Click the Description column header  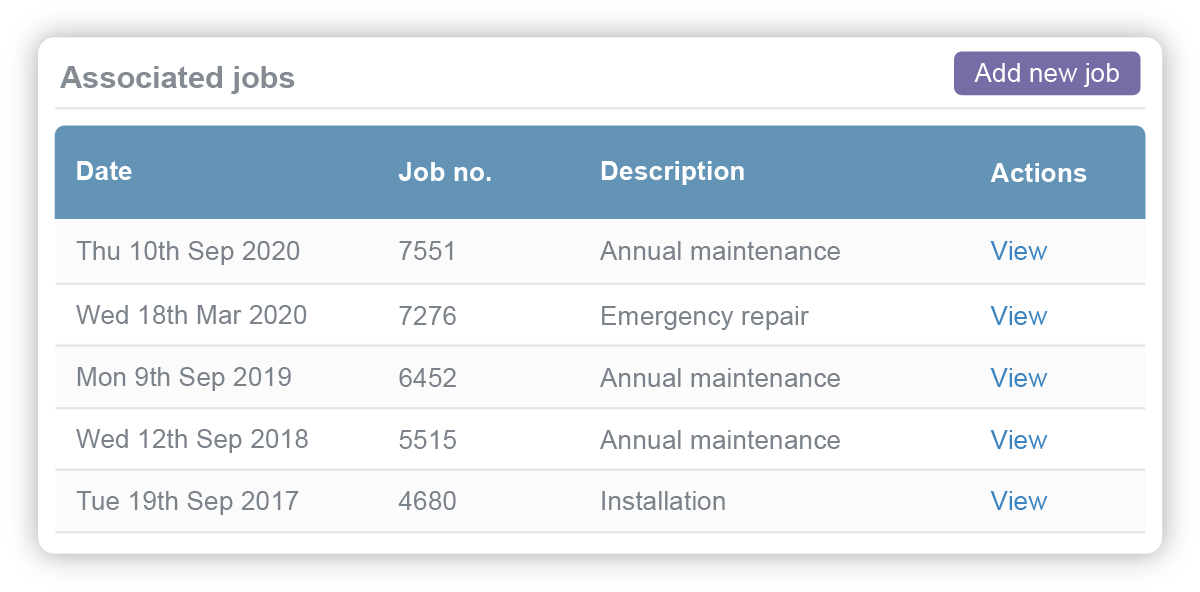point(672,171)
